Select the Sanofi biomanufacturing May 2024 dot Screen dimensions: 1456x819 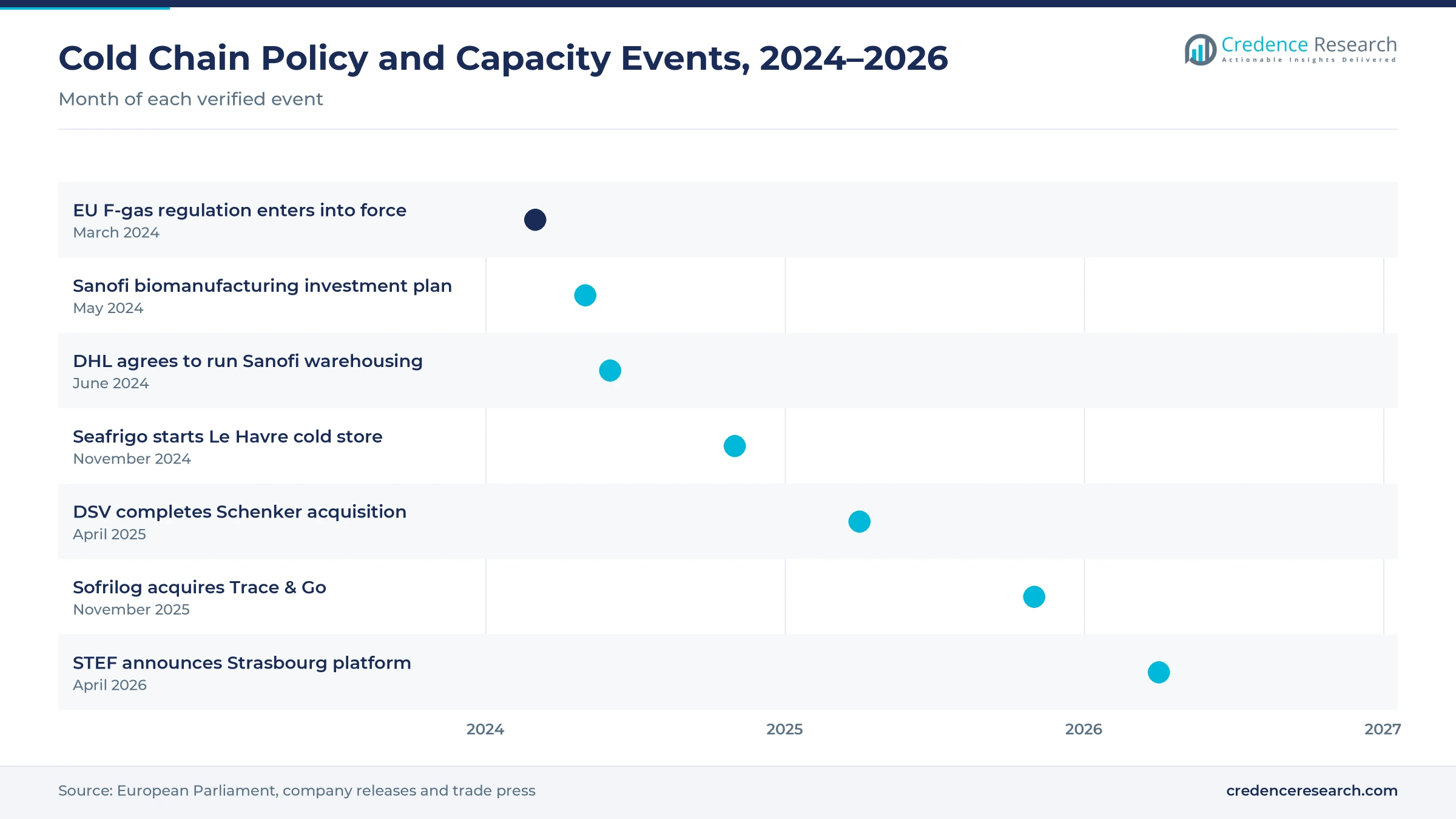585,295
